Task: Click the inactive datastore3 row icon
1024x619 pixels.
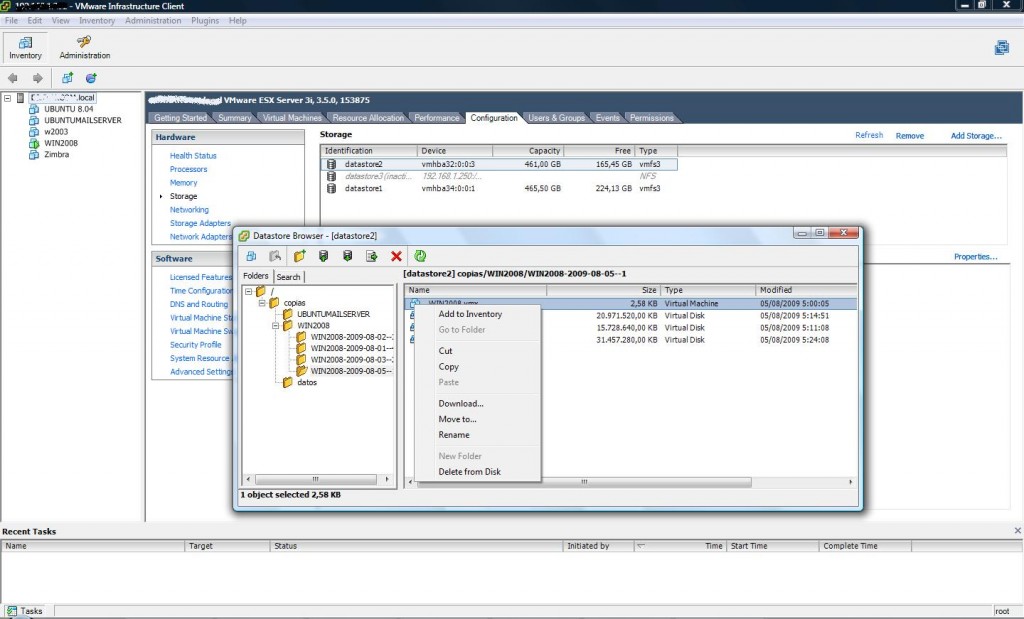Action: (x=331, y=176)
